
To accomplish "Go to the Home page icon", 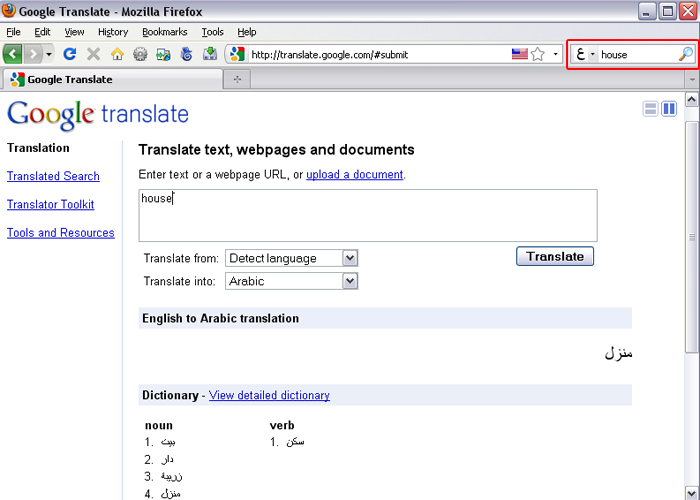I will pyautogui.click(x=117, y=54).
